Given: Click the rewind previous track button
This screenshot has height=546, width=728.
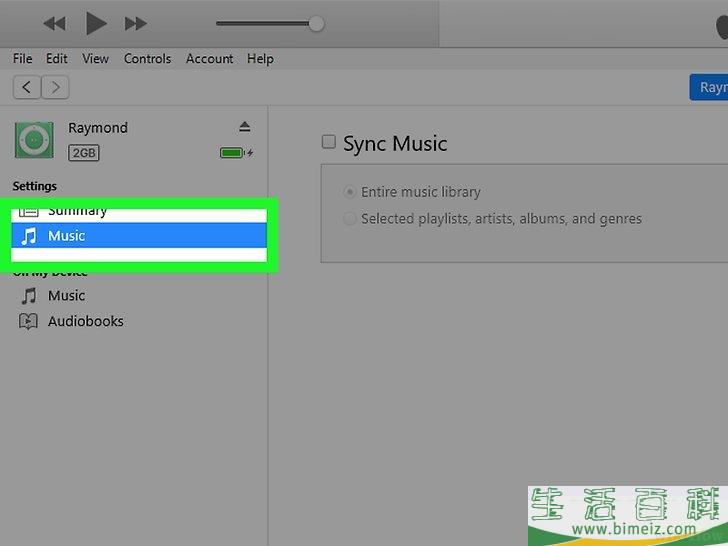Looking at the screenshot, I should (x=55, y=24).
